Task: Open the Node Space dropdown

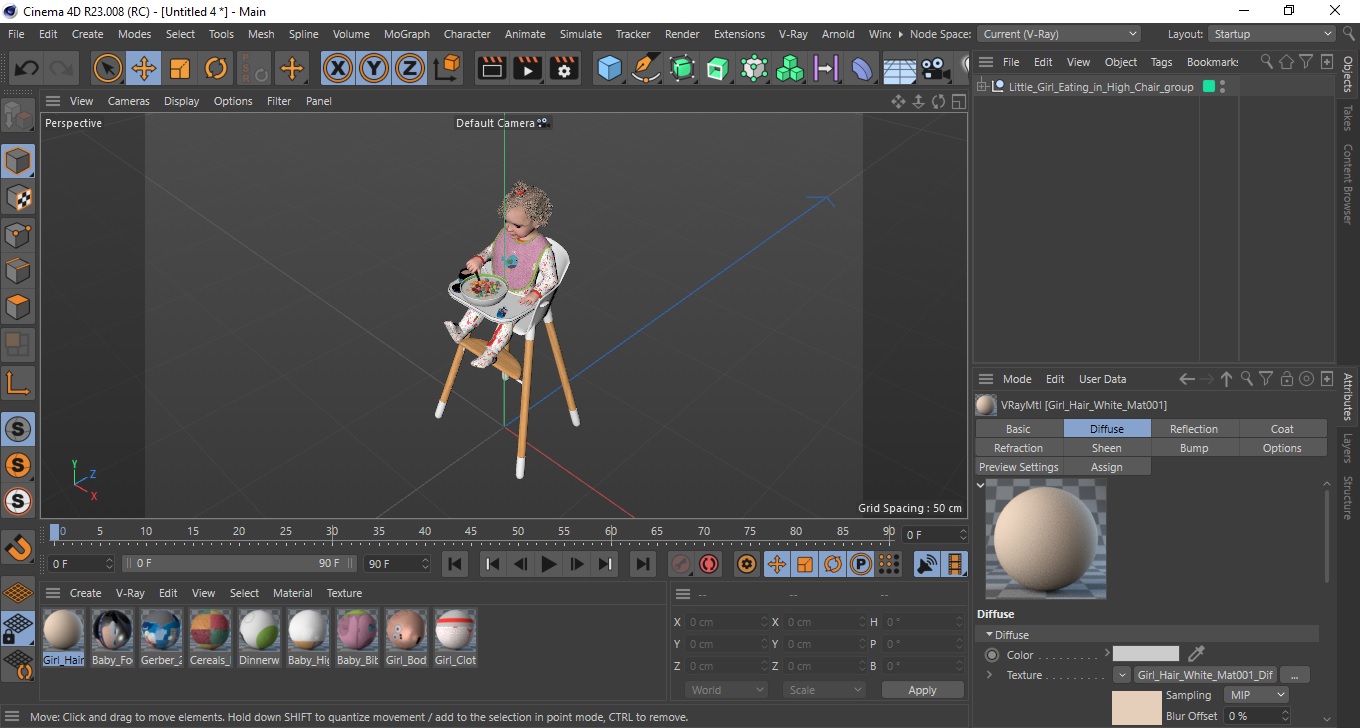Action: 1058,34
